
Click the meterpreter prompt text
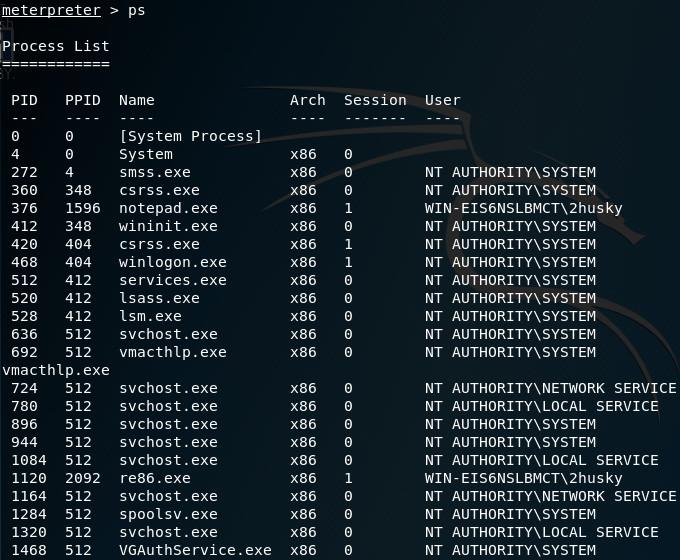point(51,10)
